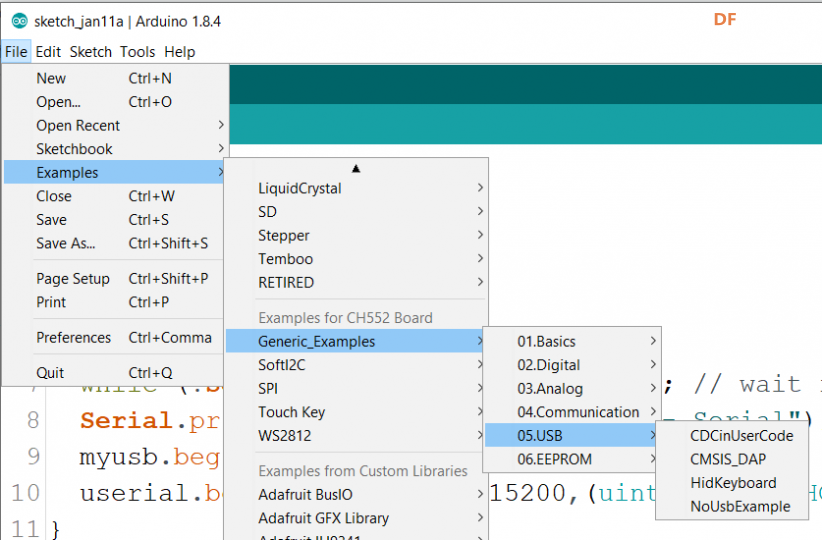Click line number 8 in the editor gutter

tap(33, 420)
